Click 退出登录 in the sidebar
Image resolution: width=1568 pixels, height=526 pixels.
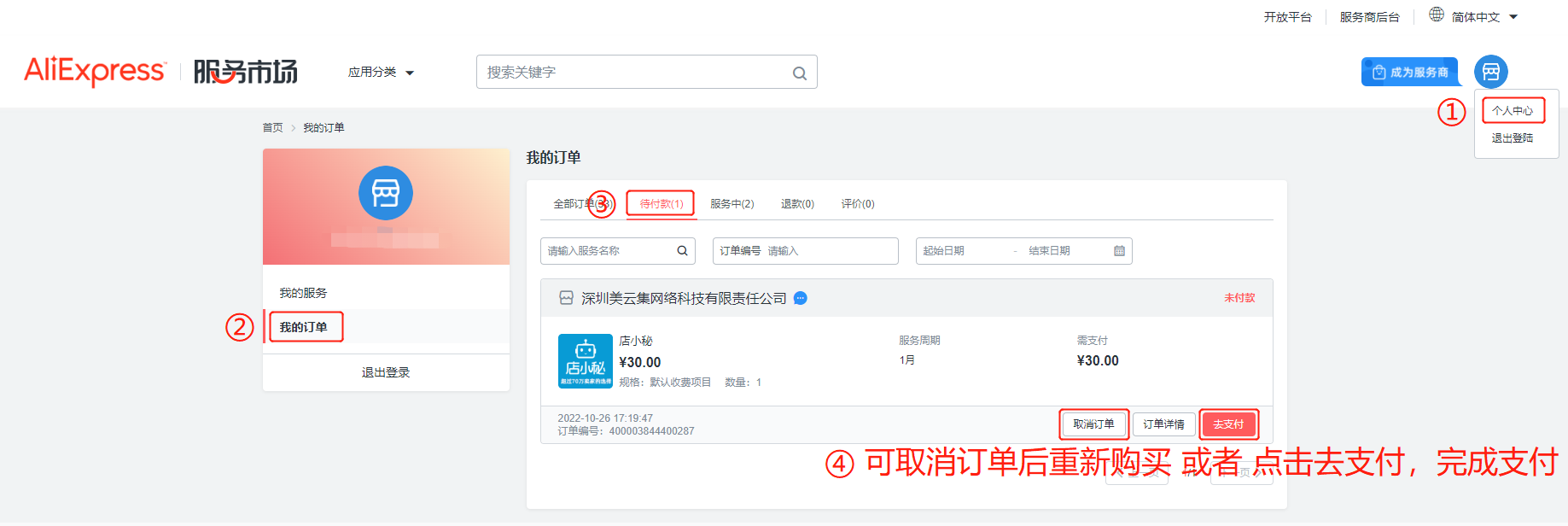click(x=386, y=373)
